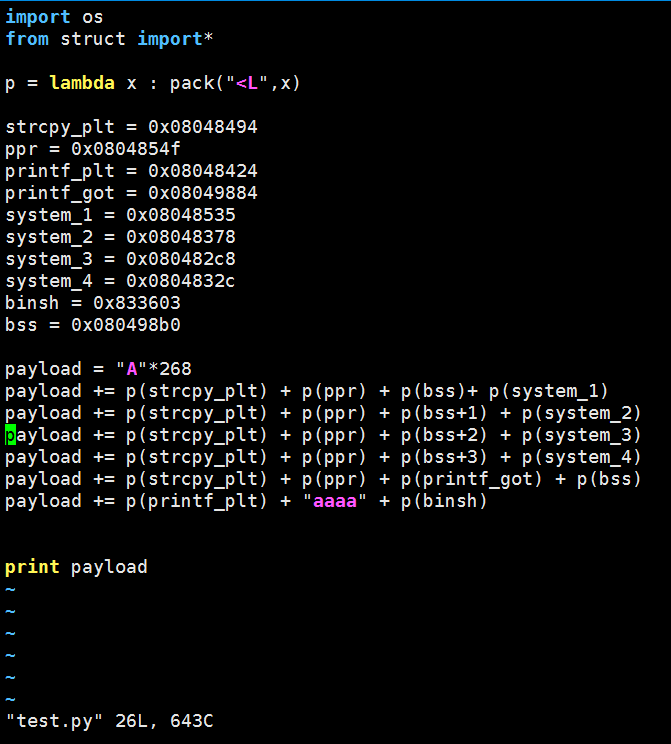The image size is (671, 744).
Task: Click the green cursor block on payload
Action: (x=10, y=435)
